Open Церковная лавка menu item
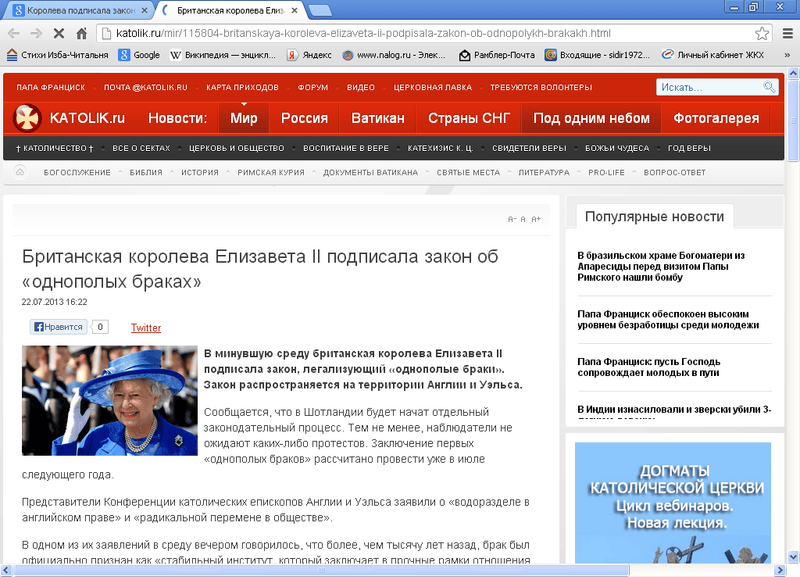The image size is (800, 577). [433, 87]
